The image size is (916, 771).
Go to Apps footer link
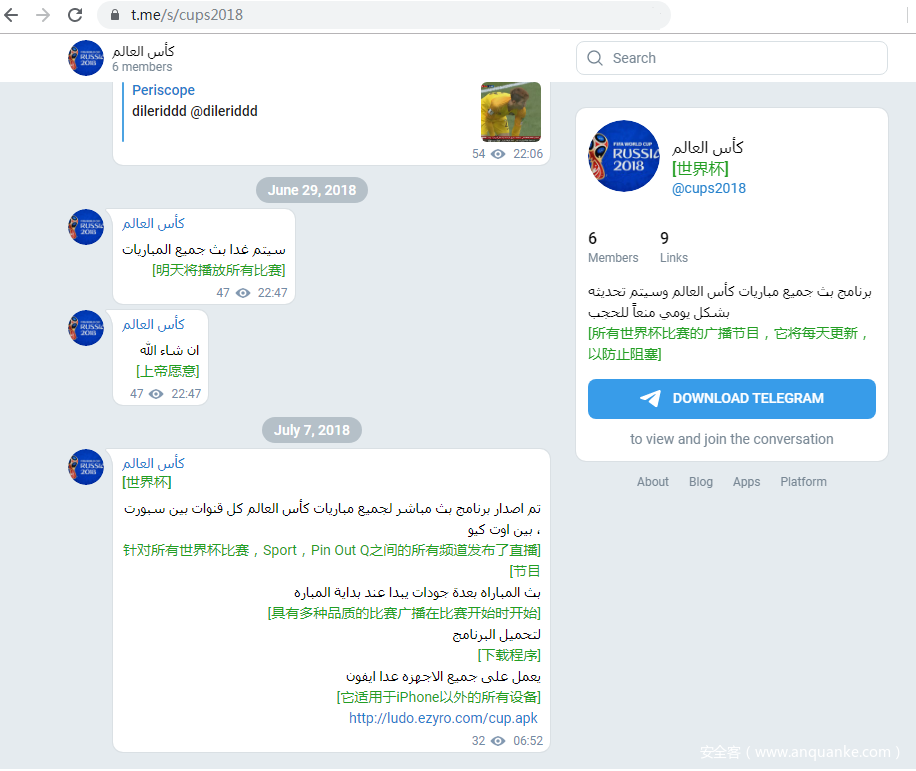point(747,482)
